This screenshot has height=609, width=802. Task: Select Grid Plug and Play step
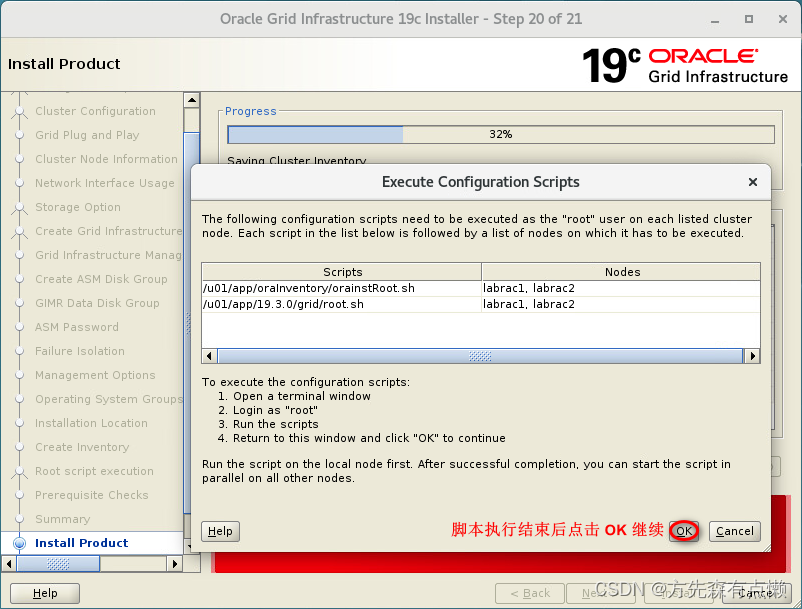[87, 135]
